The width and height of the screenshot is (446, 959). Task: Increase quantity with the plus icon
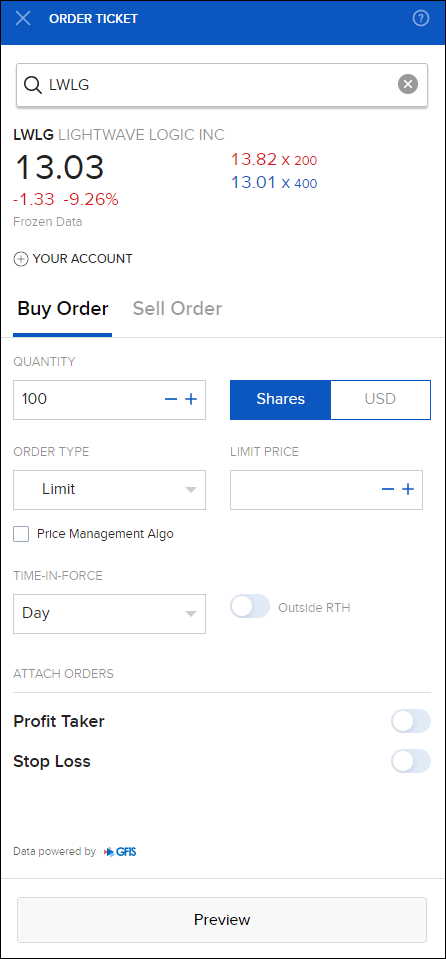pos(191,399)
